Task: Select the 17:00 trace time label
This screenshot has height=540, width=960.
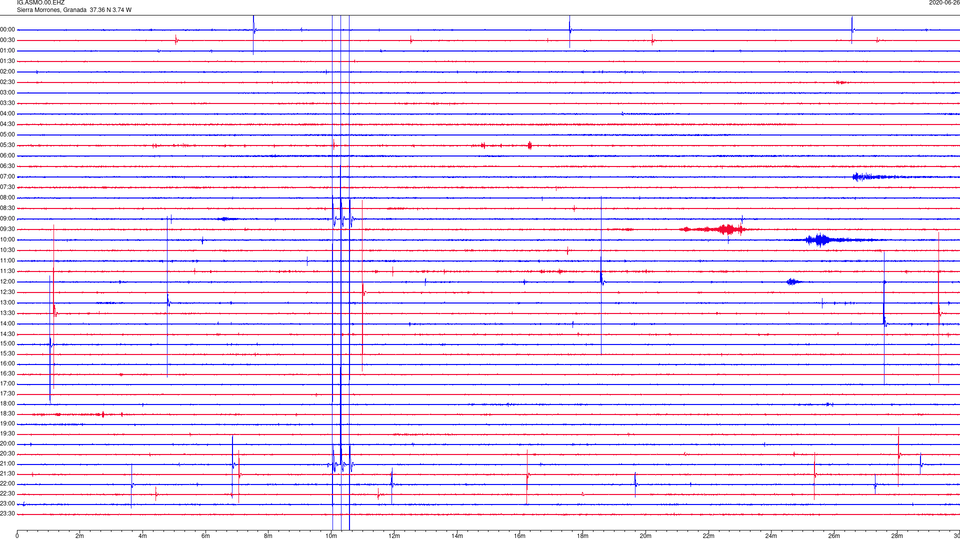Action: point(8,384)
